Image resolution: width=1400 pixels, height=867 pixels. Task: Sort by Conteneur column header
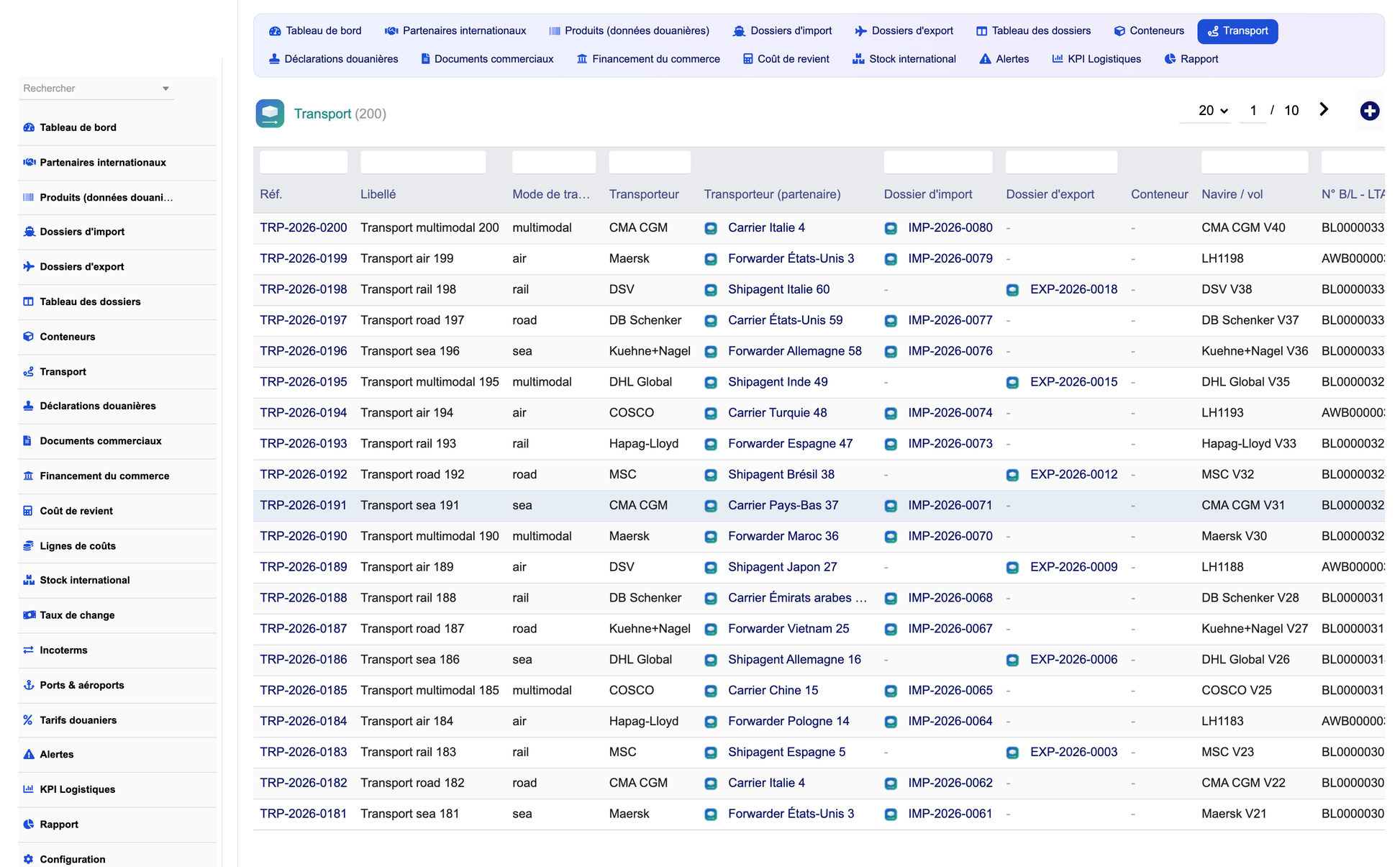1160,194
